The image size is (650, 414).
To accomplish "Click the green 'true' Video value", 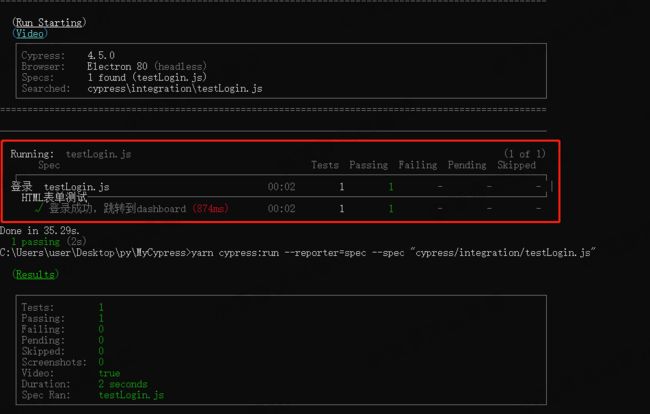I will click(x=109, y=373).
